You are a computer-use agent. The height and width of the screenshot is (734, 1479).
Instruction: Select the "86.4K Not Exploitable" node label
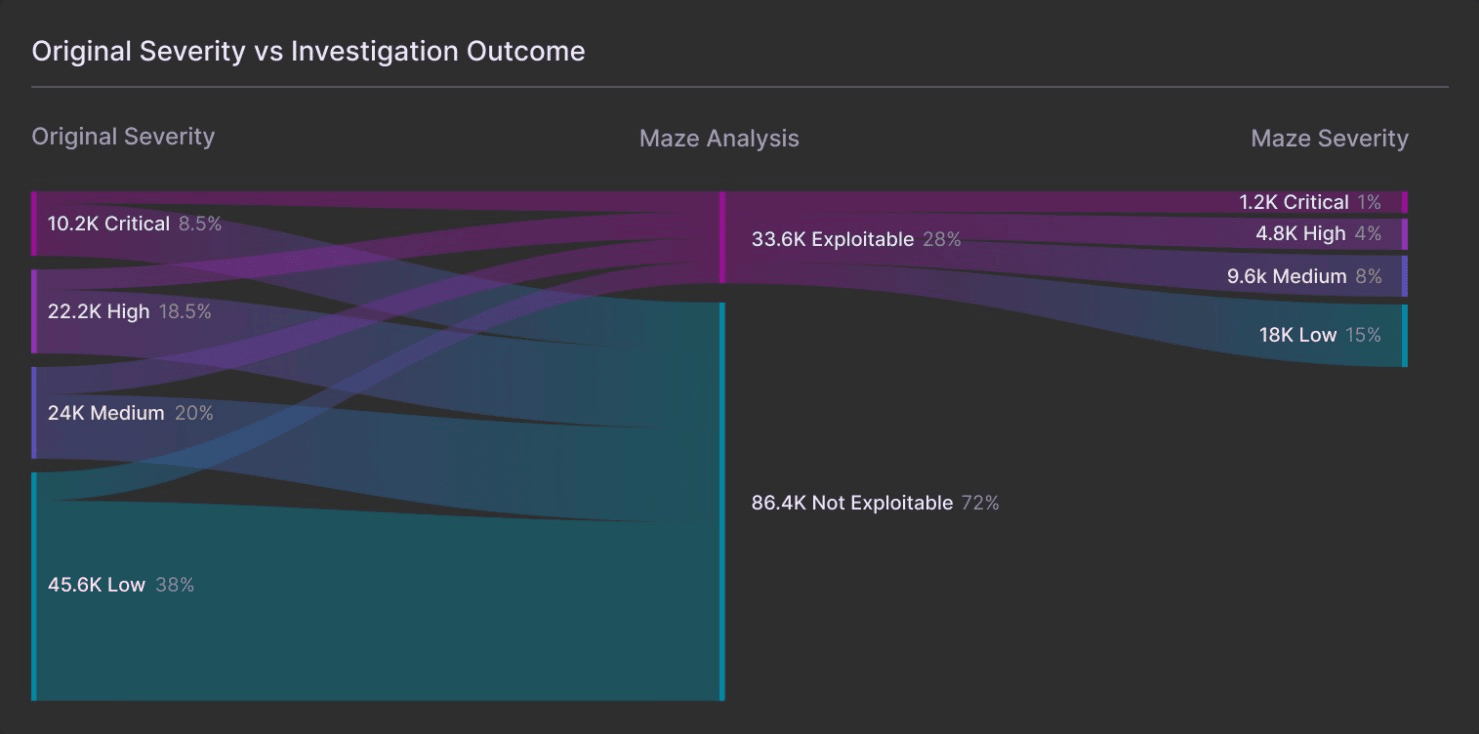coord(852,503)
